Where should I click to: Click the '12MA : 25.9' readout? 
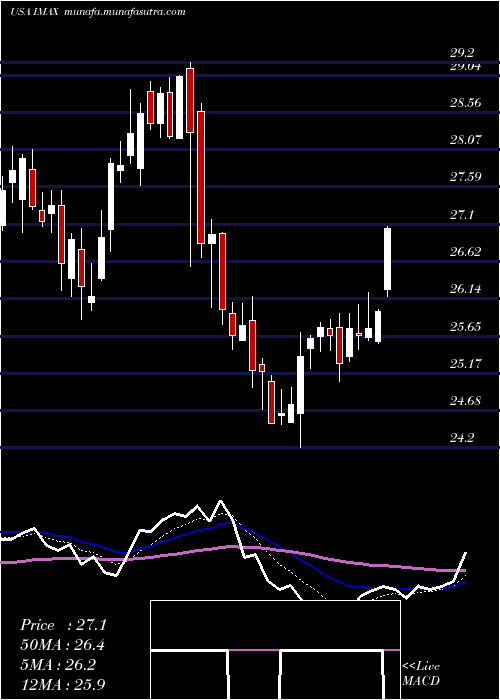tap(63, 685)
